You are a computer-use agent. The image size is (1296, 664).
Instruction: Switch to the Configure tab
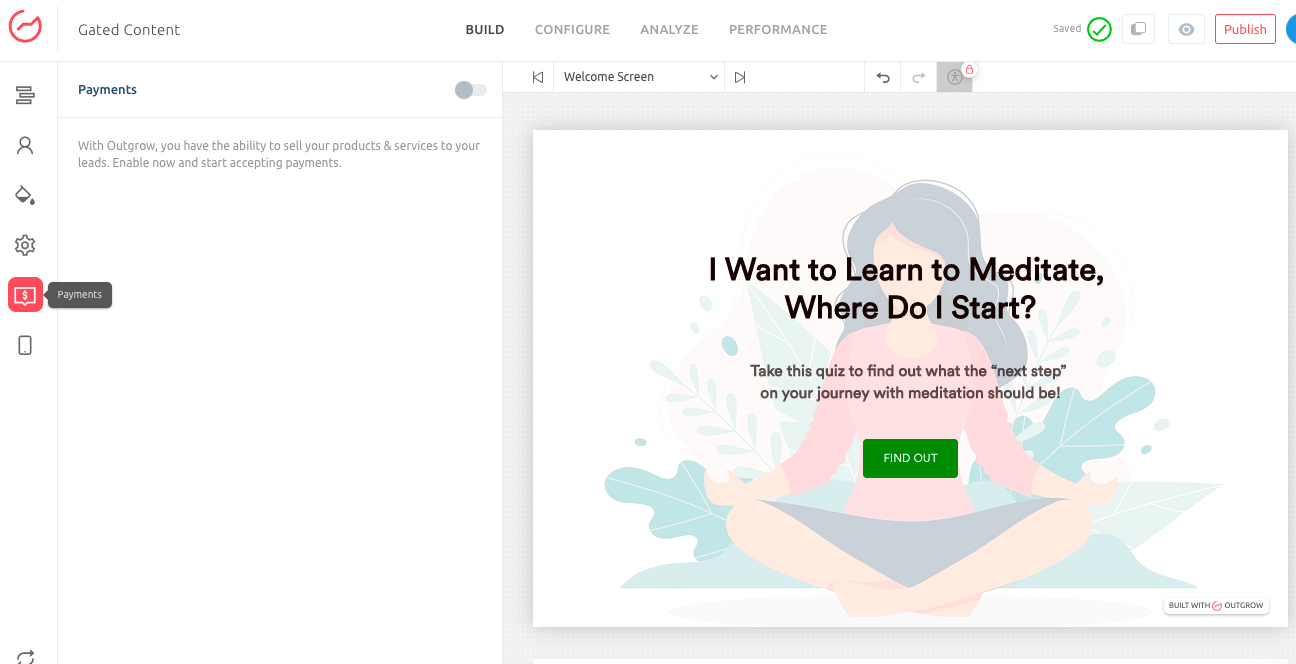(x=572, y=30)
